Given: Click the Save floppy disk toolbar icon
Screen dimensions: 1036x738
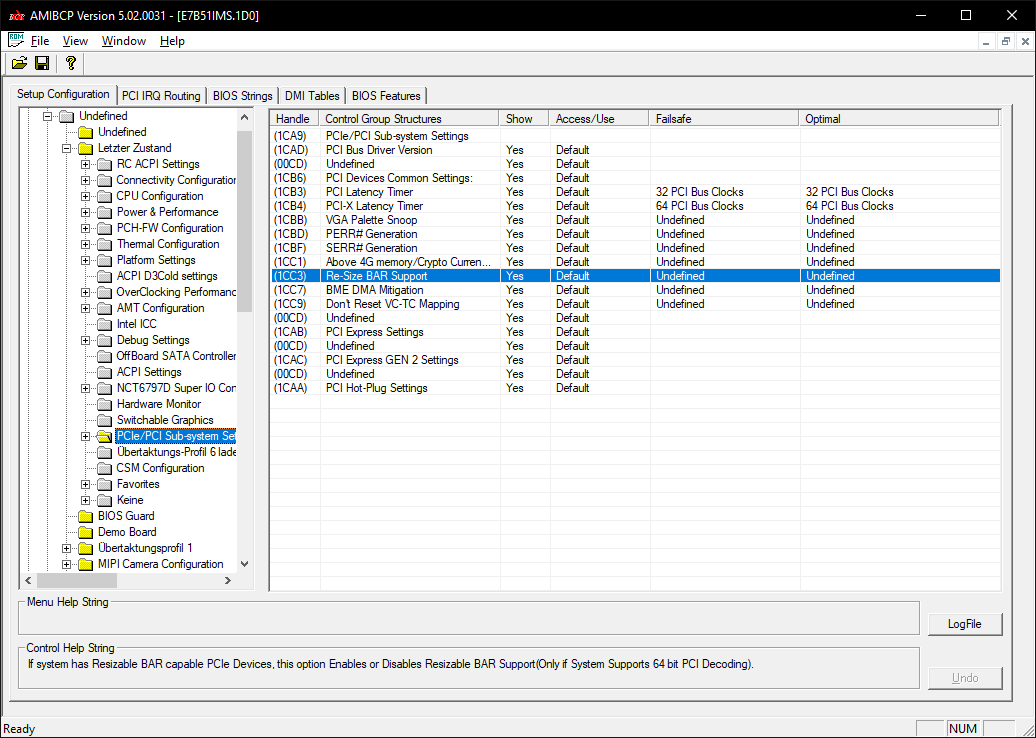Looking at the screenshot, I should 42,63.
